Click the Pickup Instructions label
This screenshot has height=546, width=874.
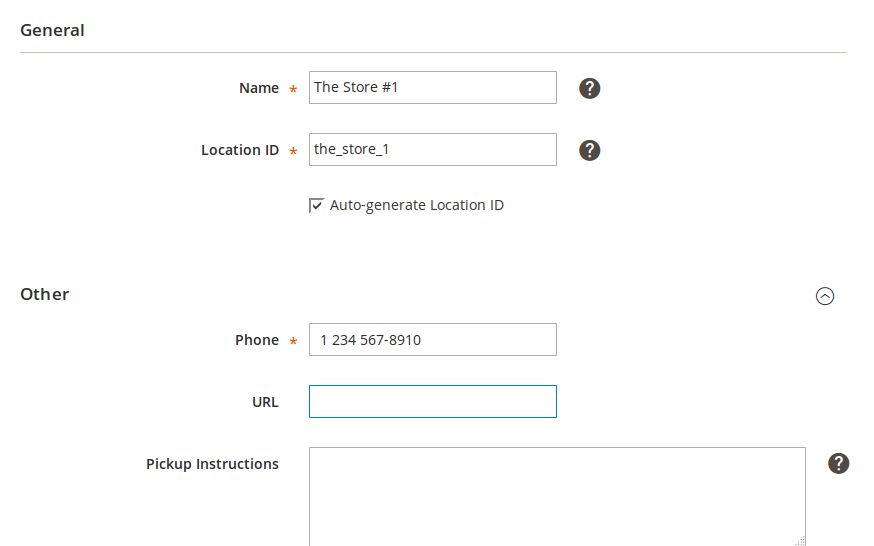(x=212, y=464)
